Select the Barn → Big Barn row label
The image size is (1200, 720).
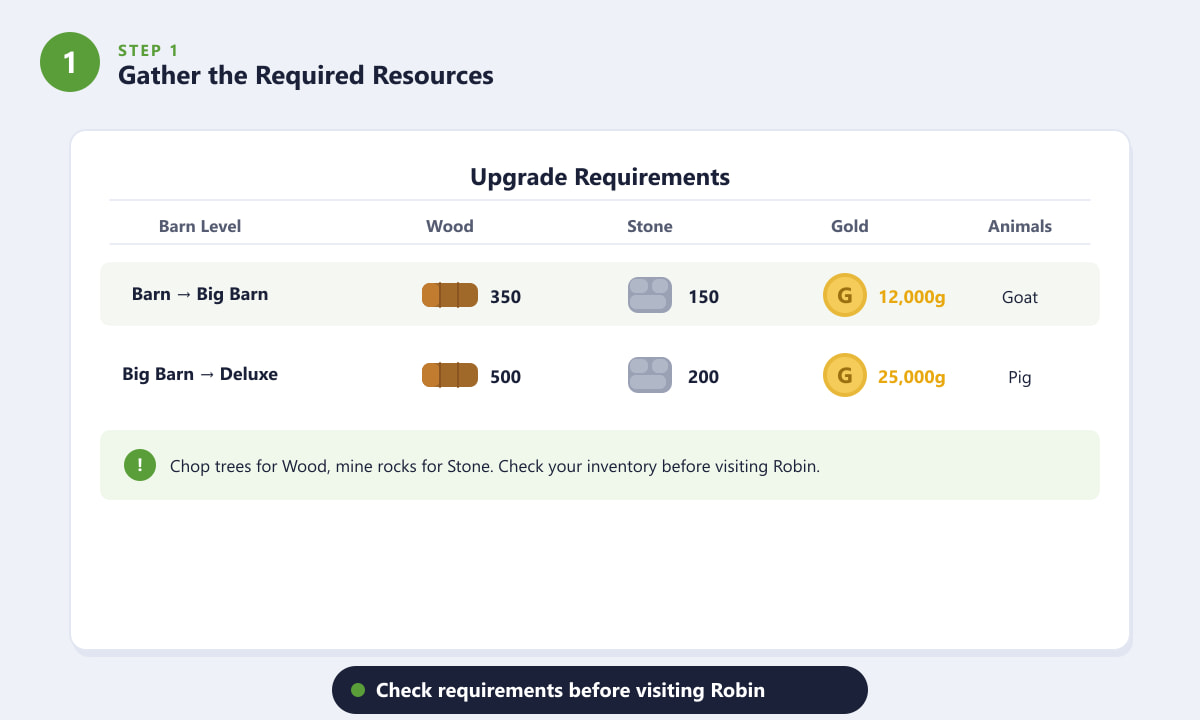click(200, 294)
